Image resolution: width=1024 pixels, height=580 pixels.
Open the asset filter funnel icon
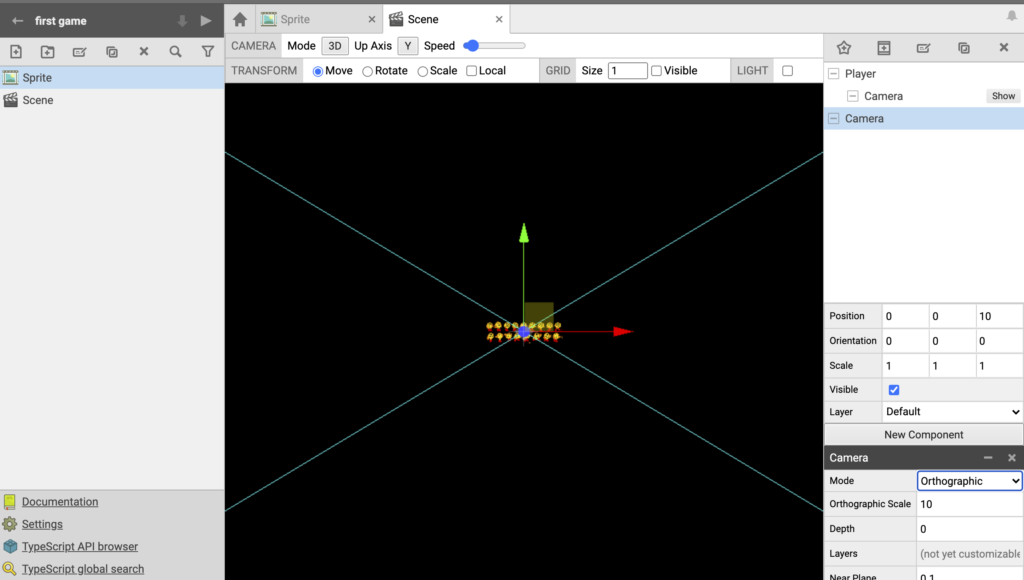click(208, 52)
